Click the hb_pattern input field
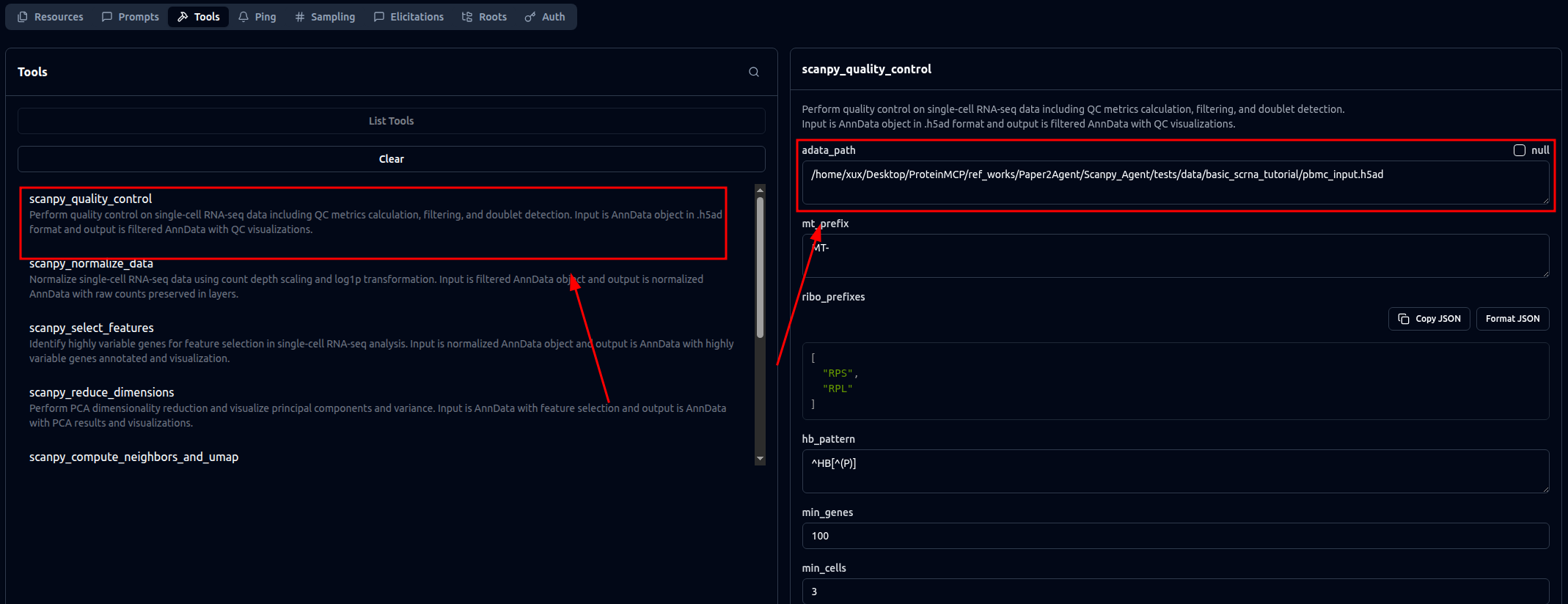 [x=1176, y=471]
